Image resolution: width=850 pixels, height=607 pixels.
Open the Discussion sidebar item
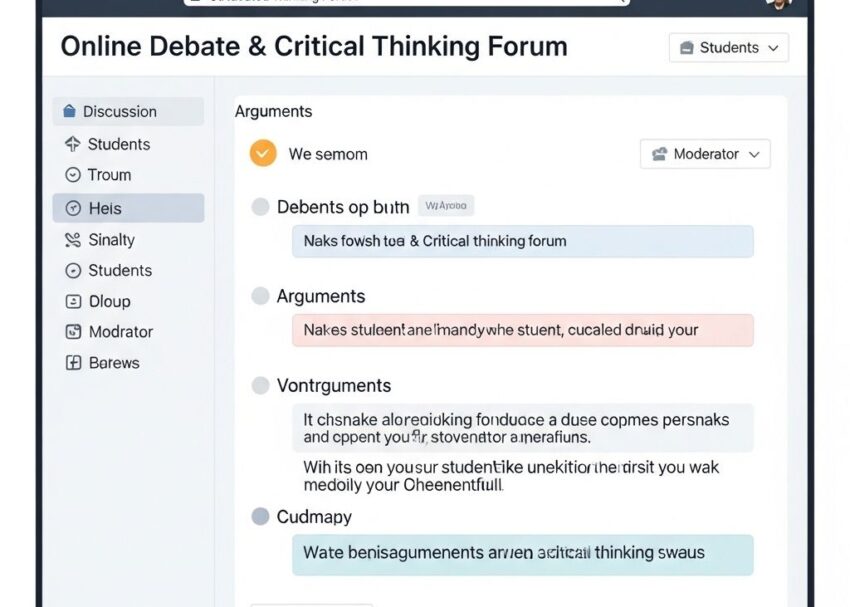128,112
